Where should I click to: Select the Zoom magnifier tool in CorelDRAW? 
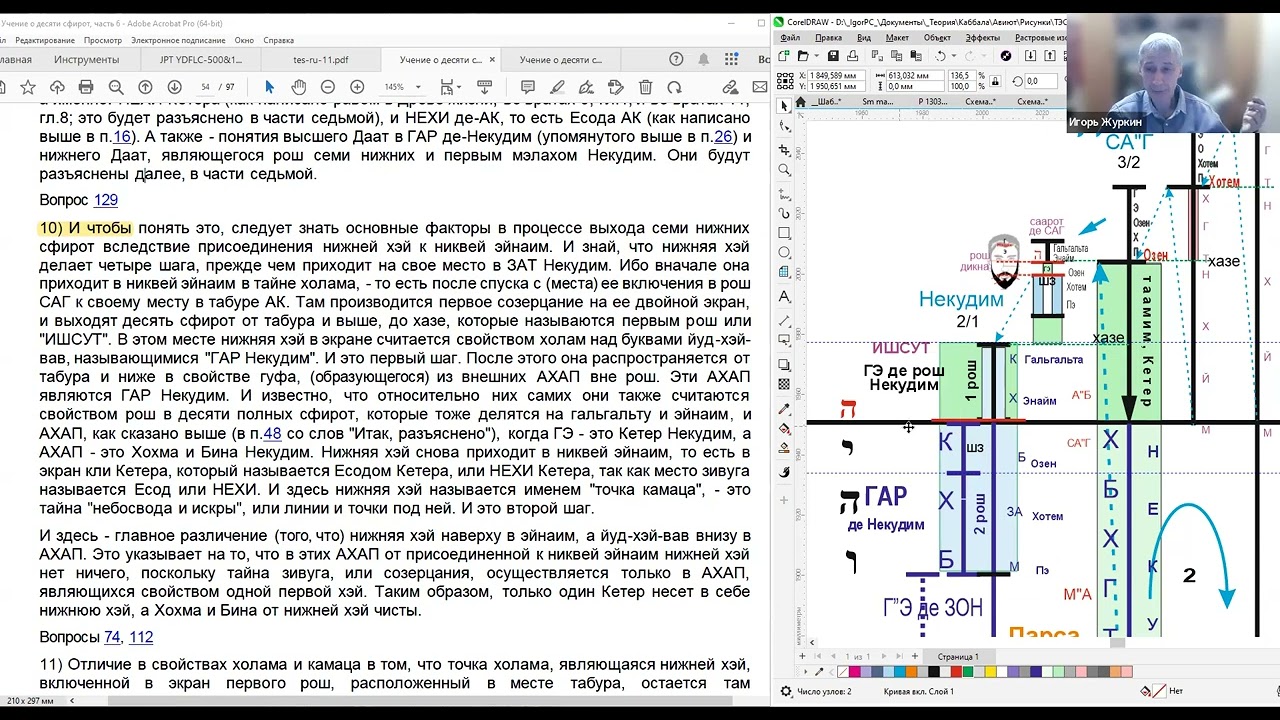785,170
